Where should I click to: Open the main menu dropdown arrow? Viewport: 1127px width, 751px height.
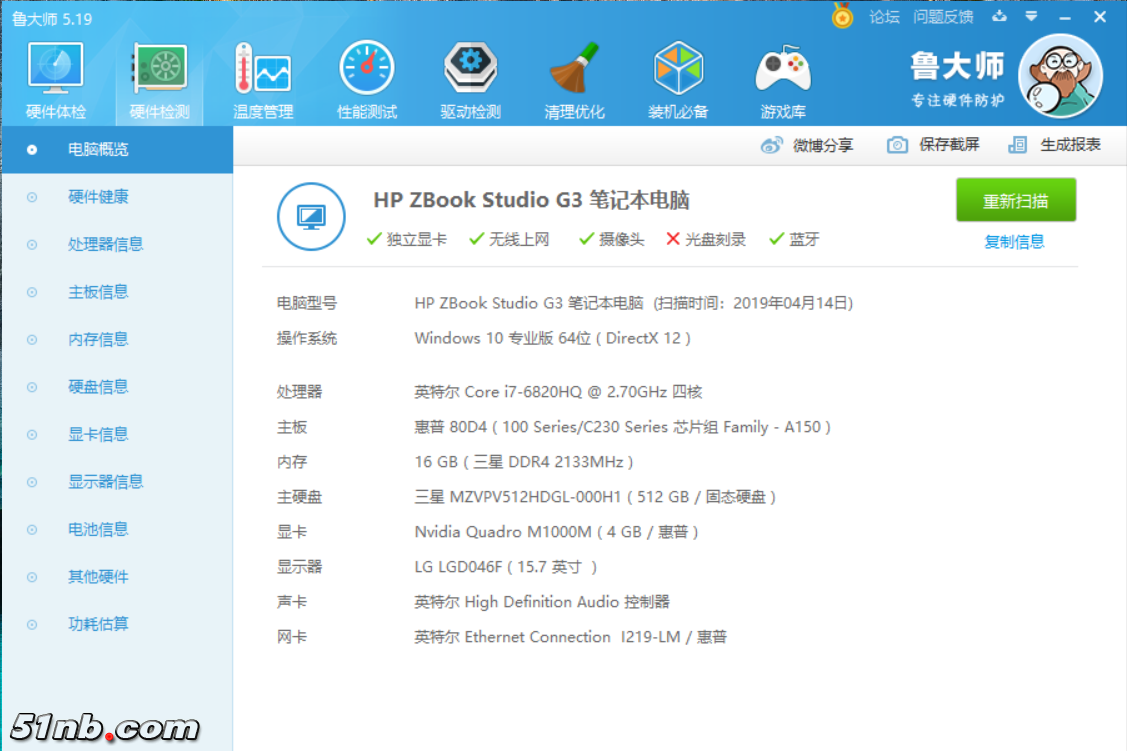pyautogui.click(x=1031, y=17)
